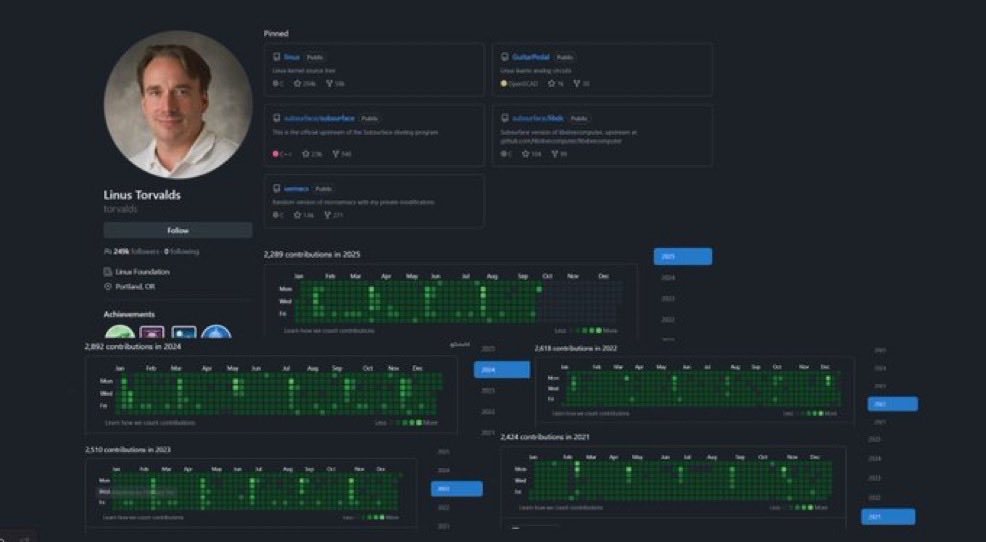Open Linus Torvalds' profile avatar photo
This screenshot has height=542, width=986.
pyautogui.click(x=178, y=105)
